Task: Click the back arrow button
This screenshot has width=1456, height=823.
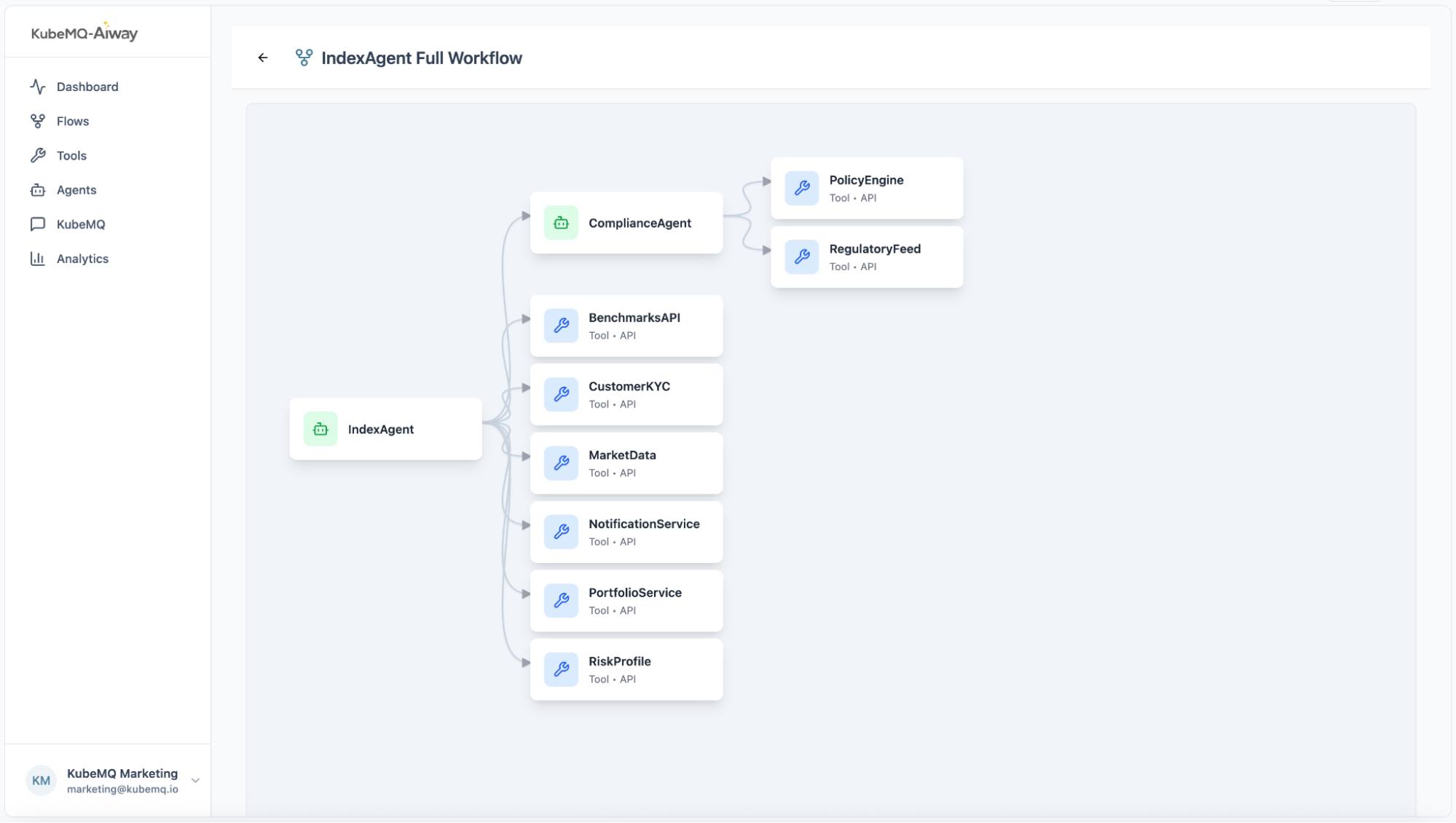Action: click(x=263, y=58)
